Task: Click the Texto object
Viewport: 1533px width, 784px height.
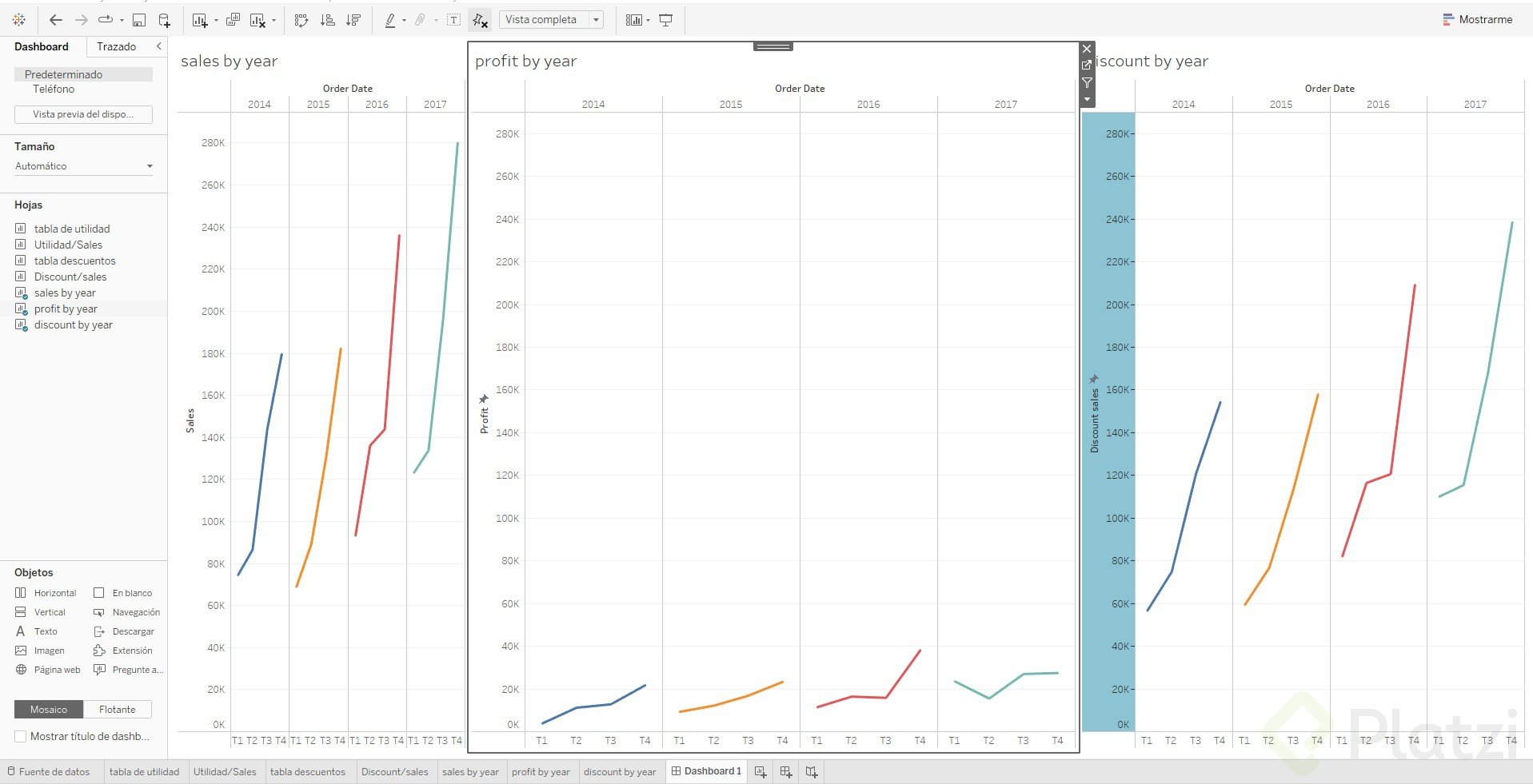Action: pyautogui.click(x=37, y=631)
